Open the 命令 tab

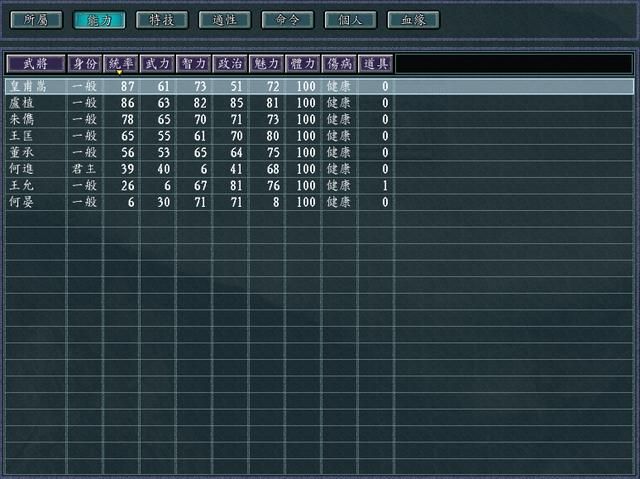click(x=287, y=20)
